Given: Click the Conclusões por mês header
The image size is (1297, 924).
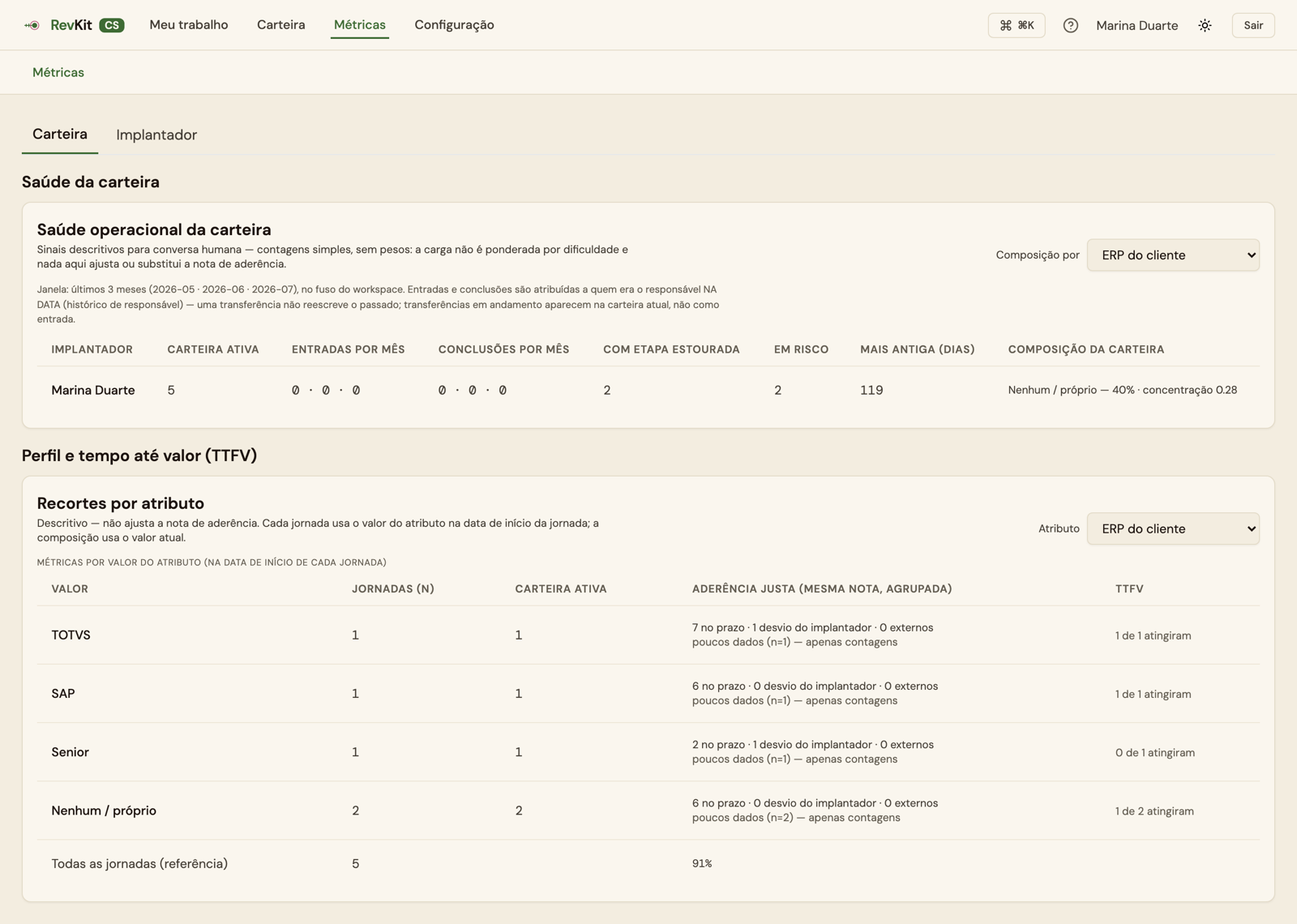Looking at the screenshot, I should pos(503,349).
